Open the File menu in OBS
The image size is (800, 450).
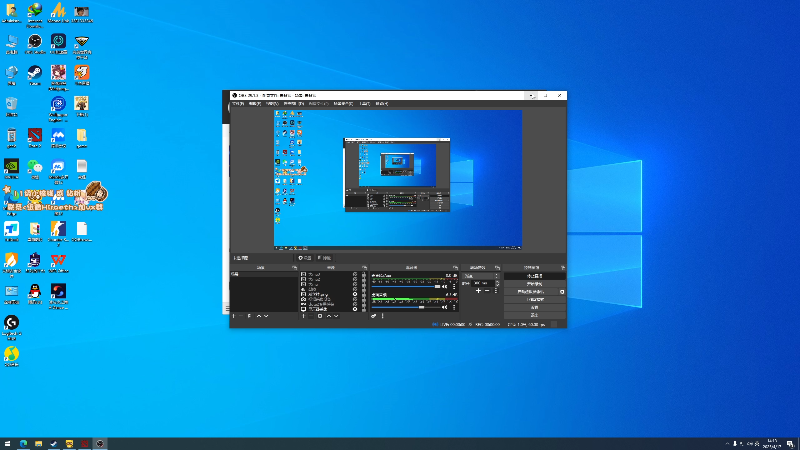point(238,104)
